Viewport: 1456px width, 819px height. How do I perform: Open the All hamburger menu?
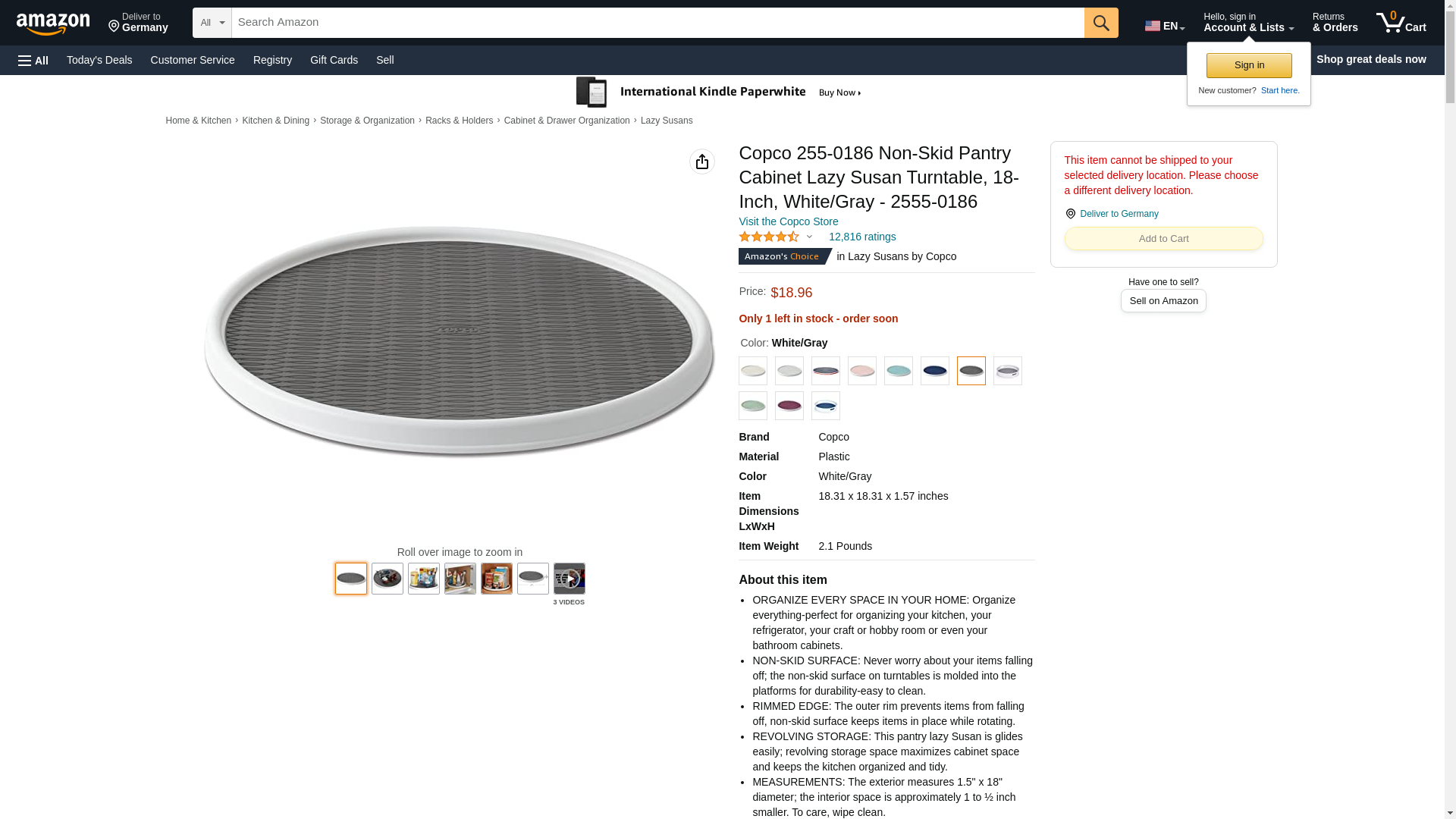coord(33,60)
